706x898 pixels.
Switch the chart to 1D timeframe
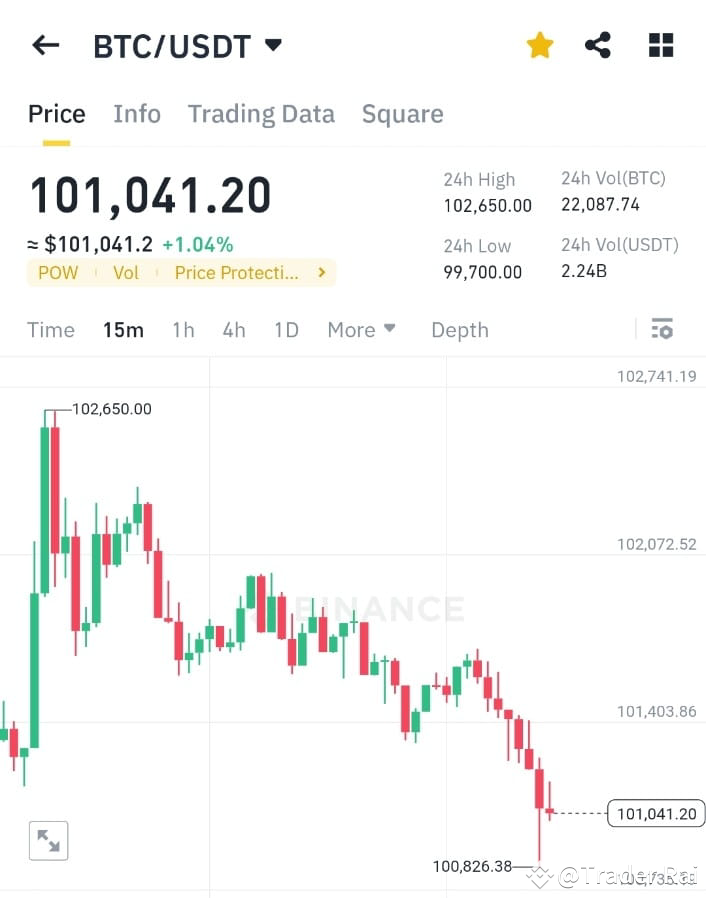[x=286, y=329]
